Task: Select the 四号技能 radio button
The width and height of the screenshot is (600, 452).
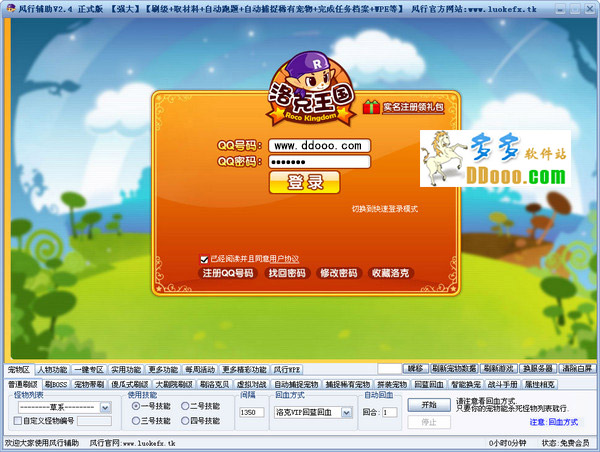Action: [x=185, y=421]
